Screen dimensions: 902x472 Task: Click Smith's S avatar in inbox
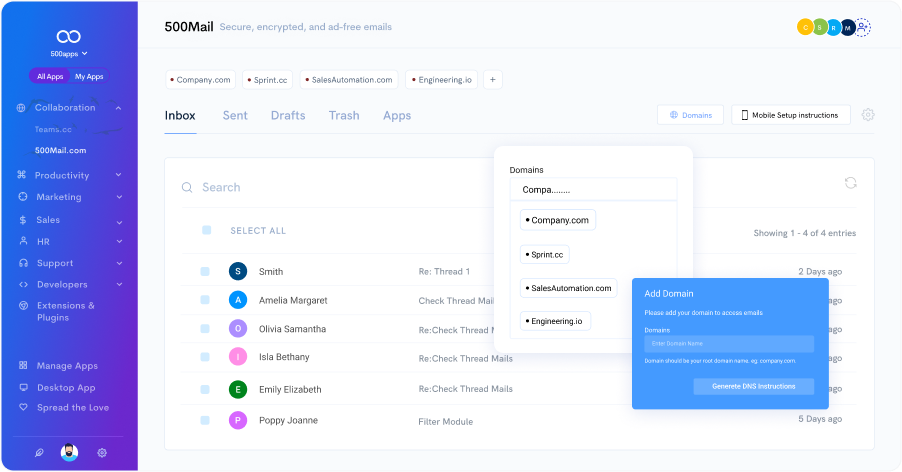[x=238, y=271]
